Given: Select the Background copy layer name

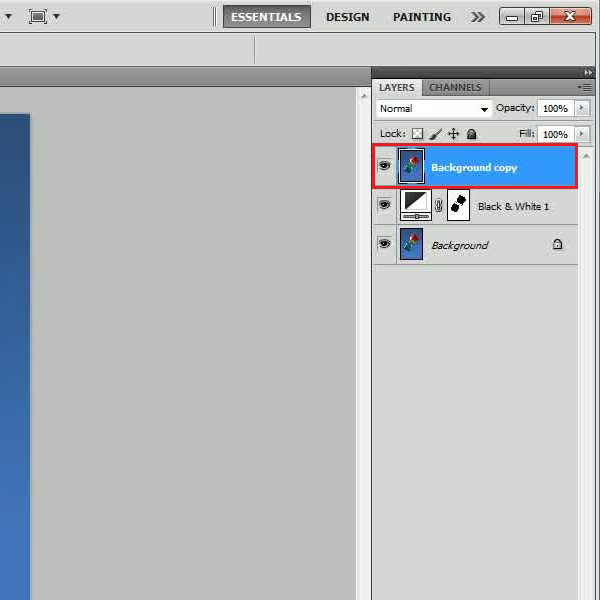Looking at the screenshot, I should coord(474,168).
